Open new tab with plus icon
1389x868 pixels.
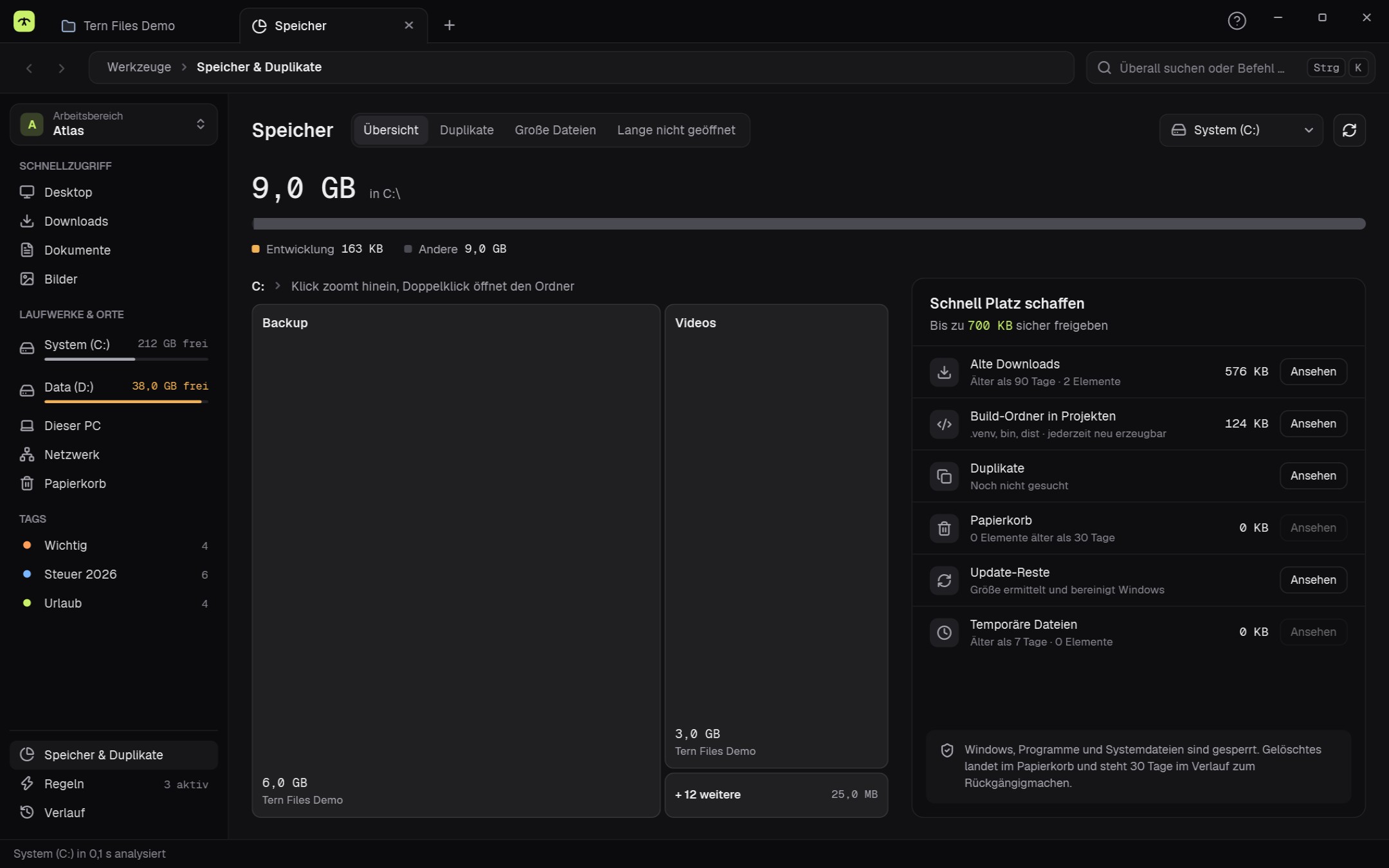(449, 25)
